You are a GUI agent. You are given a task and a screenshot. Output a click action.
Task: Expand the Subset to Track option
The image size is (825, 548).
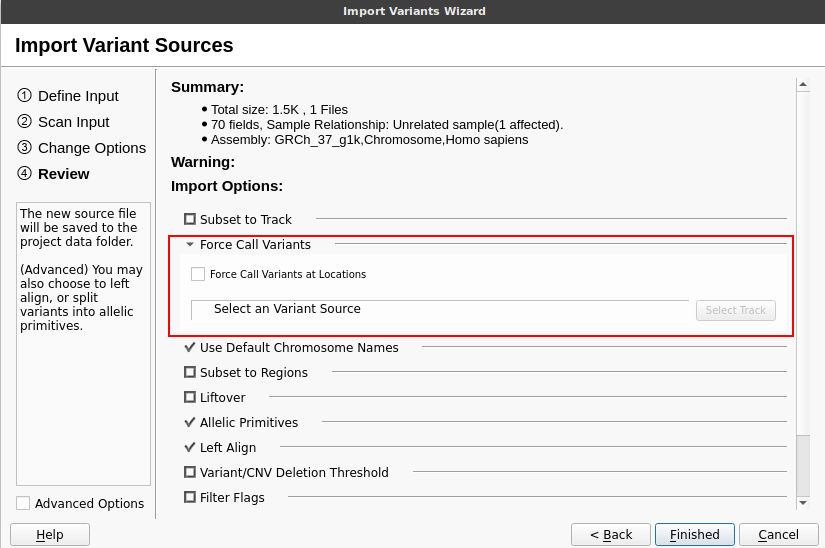[189, 219]
